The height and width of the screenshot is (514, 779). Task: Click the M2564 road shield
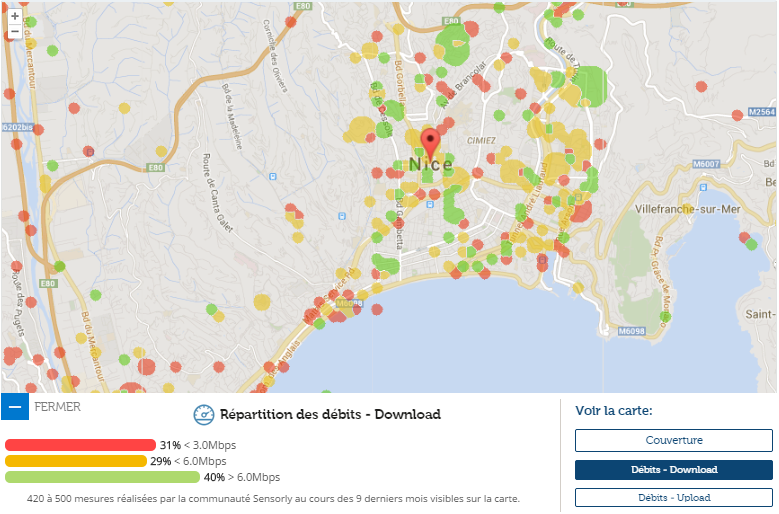click(x=762, y=113)
